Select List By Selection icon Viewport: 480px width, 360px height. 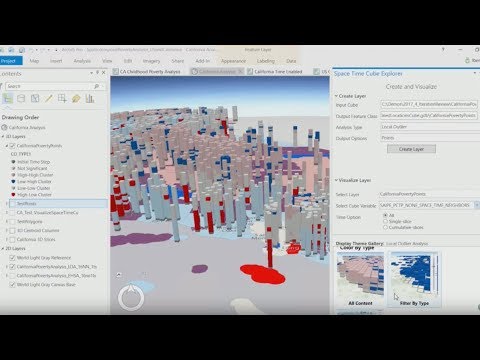(35, 99)
